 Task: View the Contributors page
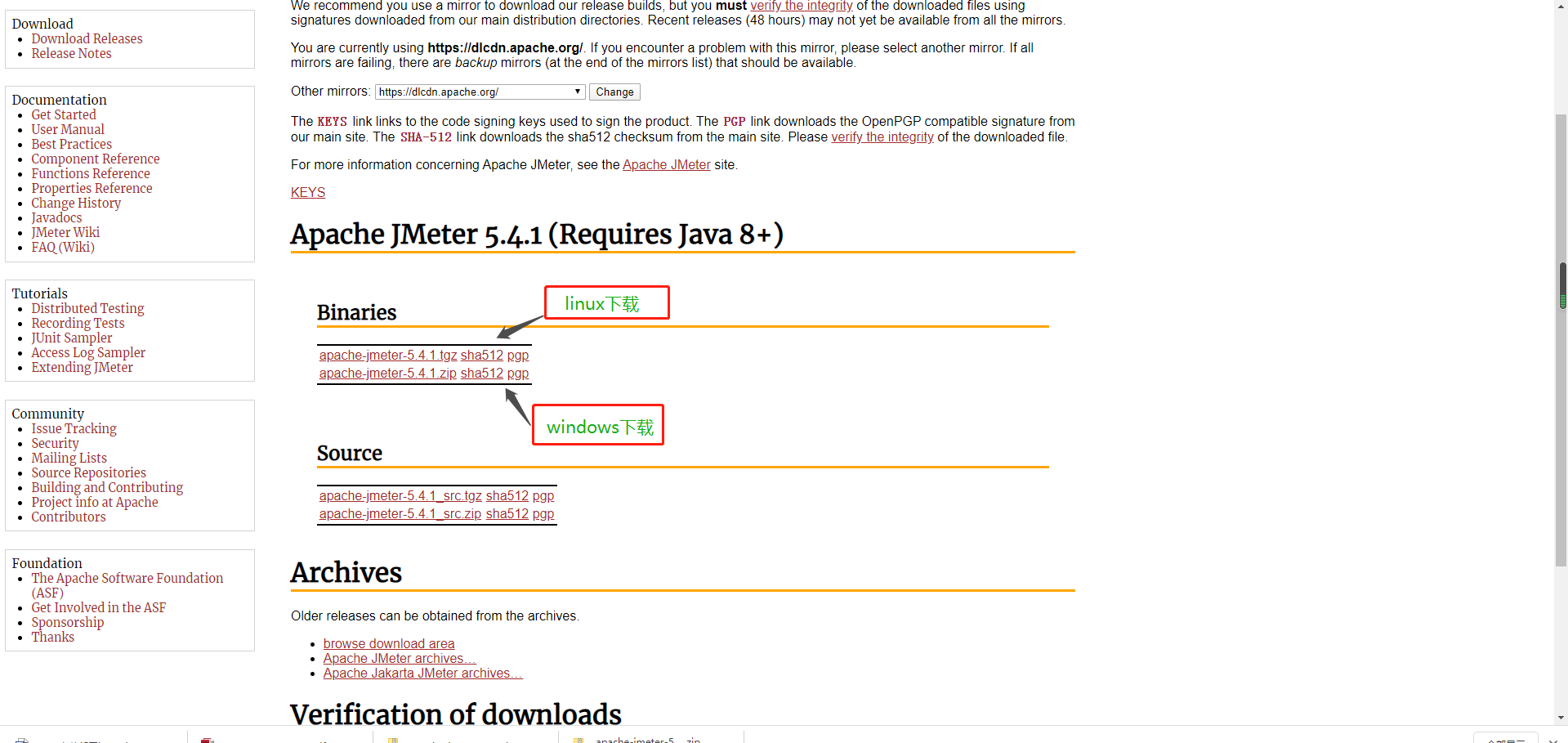point(69,517)
